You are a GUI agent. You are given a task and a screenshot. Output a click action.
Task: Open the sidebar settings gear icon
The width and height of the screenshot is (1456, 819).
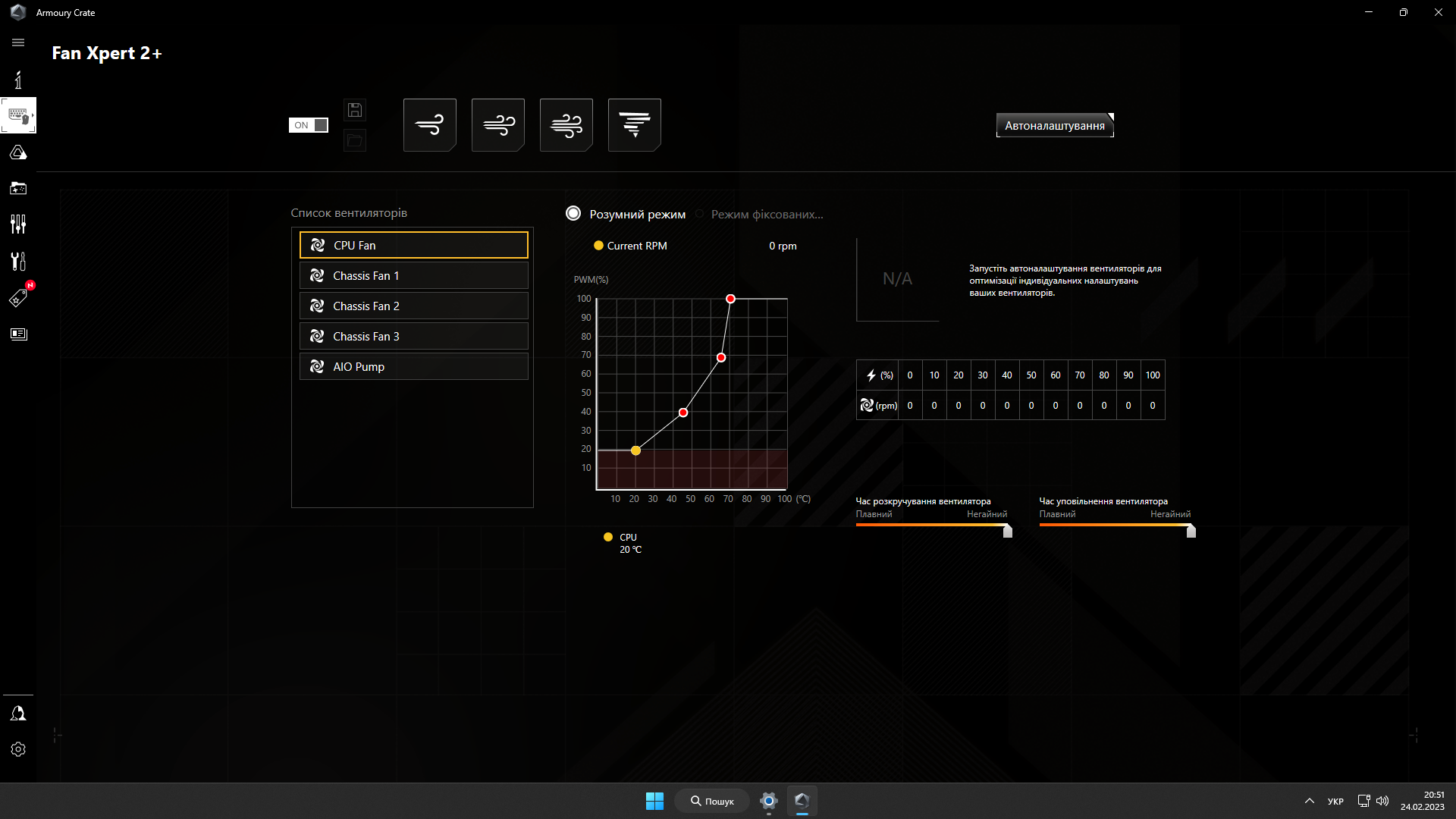[x=18, y=749]
